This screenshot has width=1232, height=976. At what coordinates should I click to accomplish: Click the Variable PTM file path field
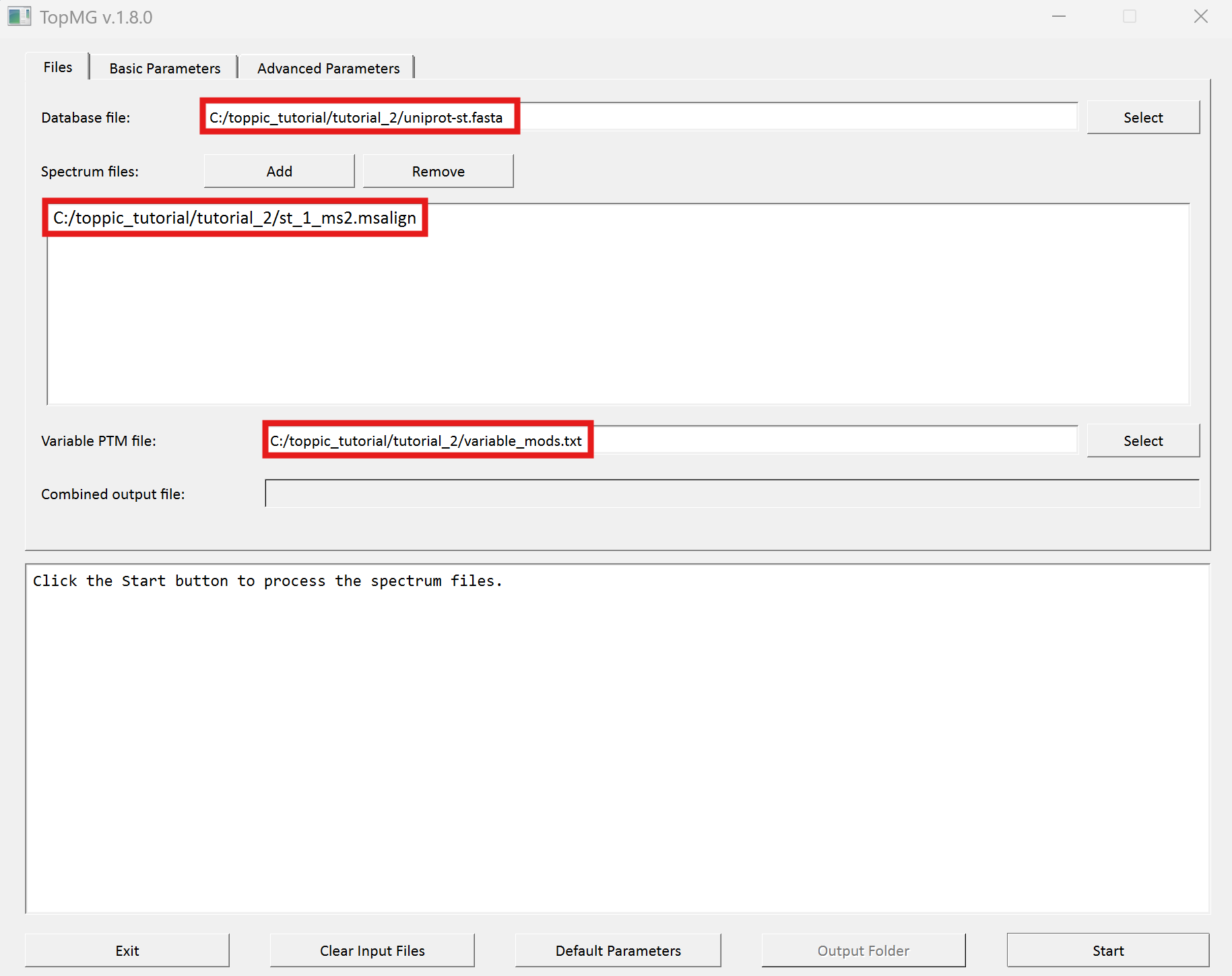pyautogui.click(x=671, y=440)
